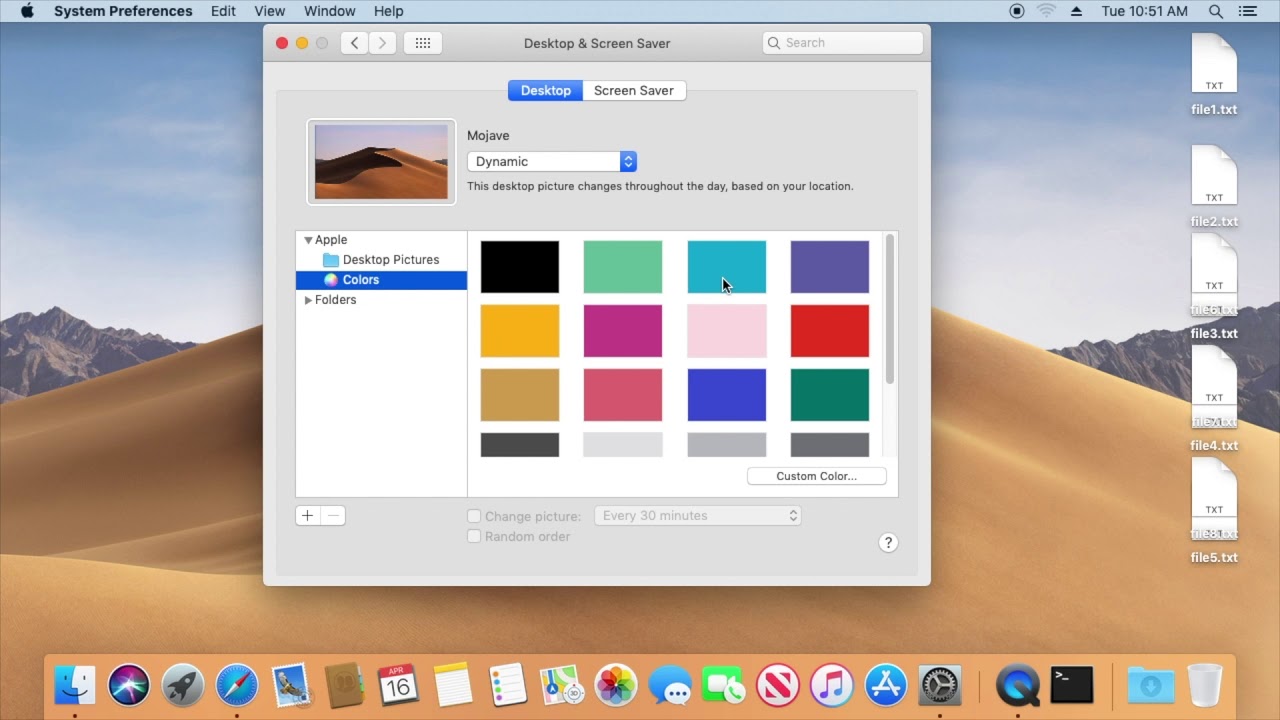Click the Wi-Fi status icon
The width and height of the screenshot is (1280, 720).
point(1046,11)
